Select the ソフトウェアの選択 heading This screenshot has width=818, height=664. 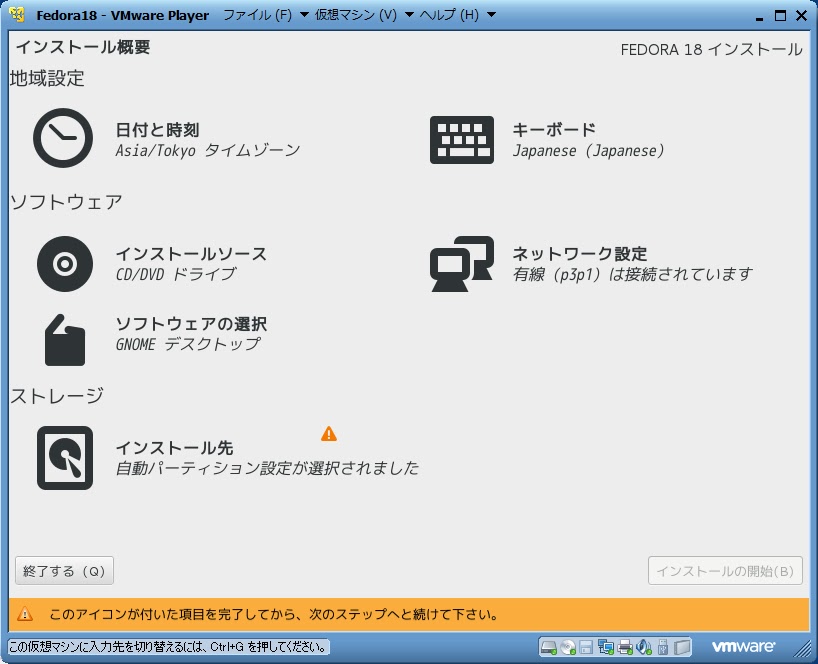click(191, 324)
